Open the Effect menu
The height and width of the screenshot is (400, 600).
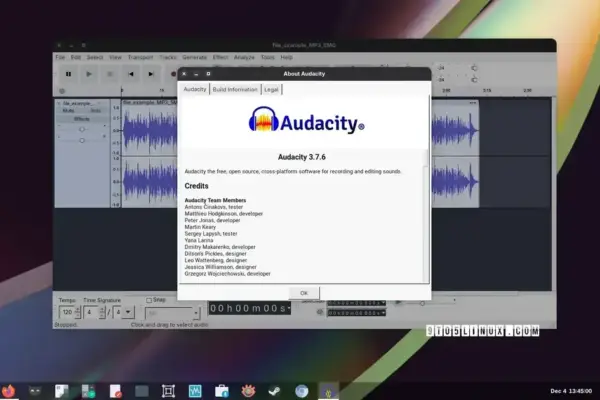tap(220, 57)
